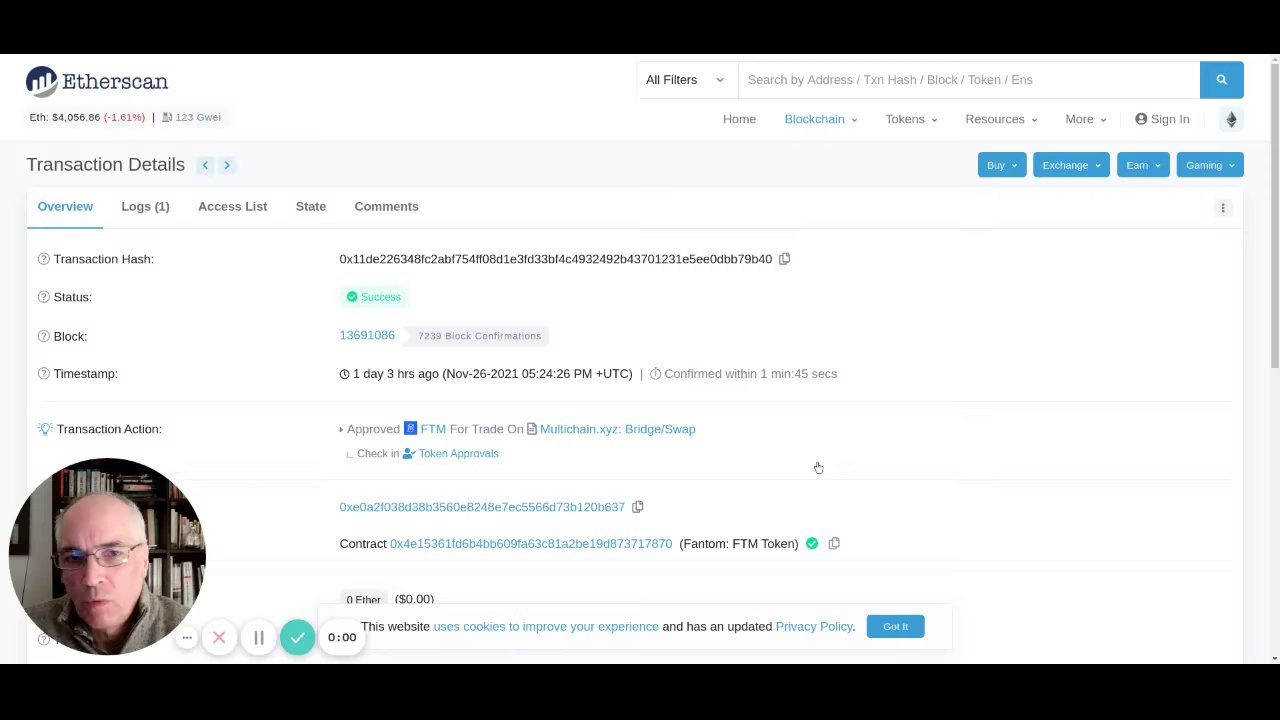Click the FTM token icon
The height and width of the screenshot is (720, 1280).
[410, 429]
